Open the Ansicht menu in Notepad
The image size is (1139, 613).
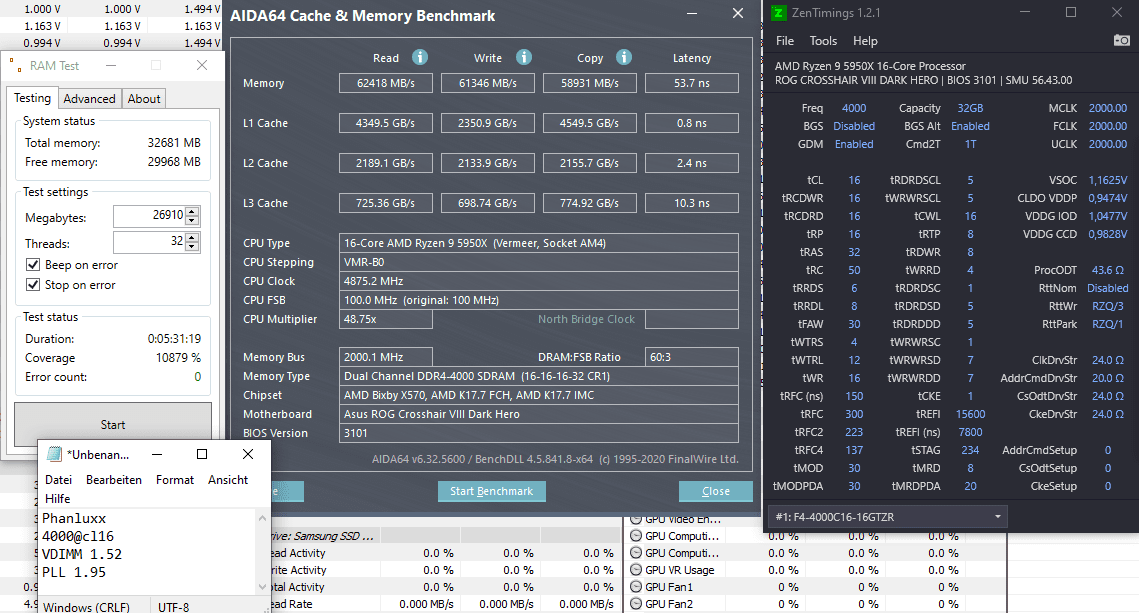tap(228, 480)
